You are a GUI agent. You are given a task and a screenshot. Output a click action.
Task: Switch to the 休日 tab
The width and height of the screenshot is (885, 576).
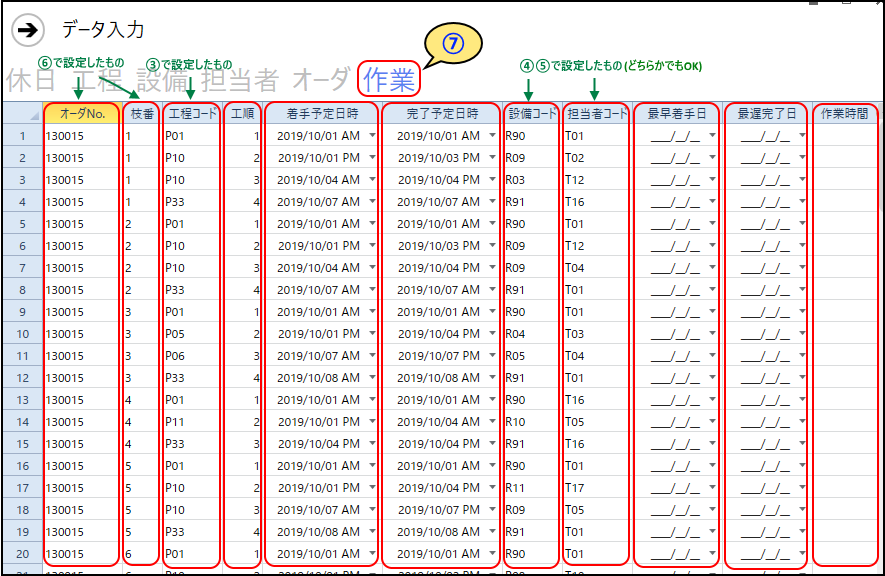31,80
